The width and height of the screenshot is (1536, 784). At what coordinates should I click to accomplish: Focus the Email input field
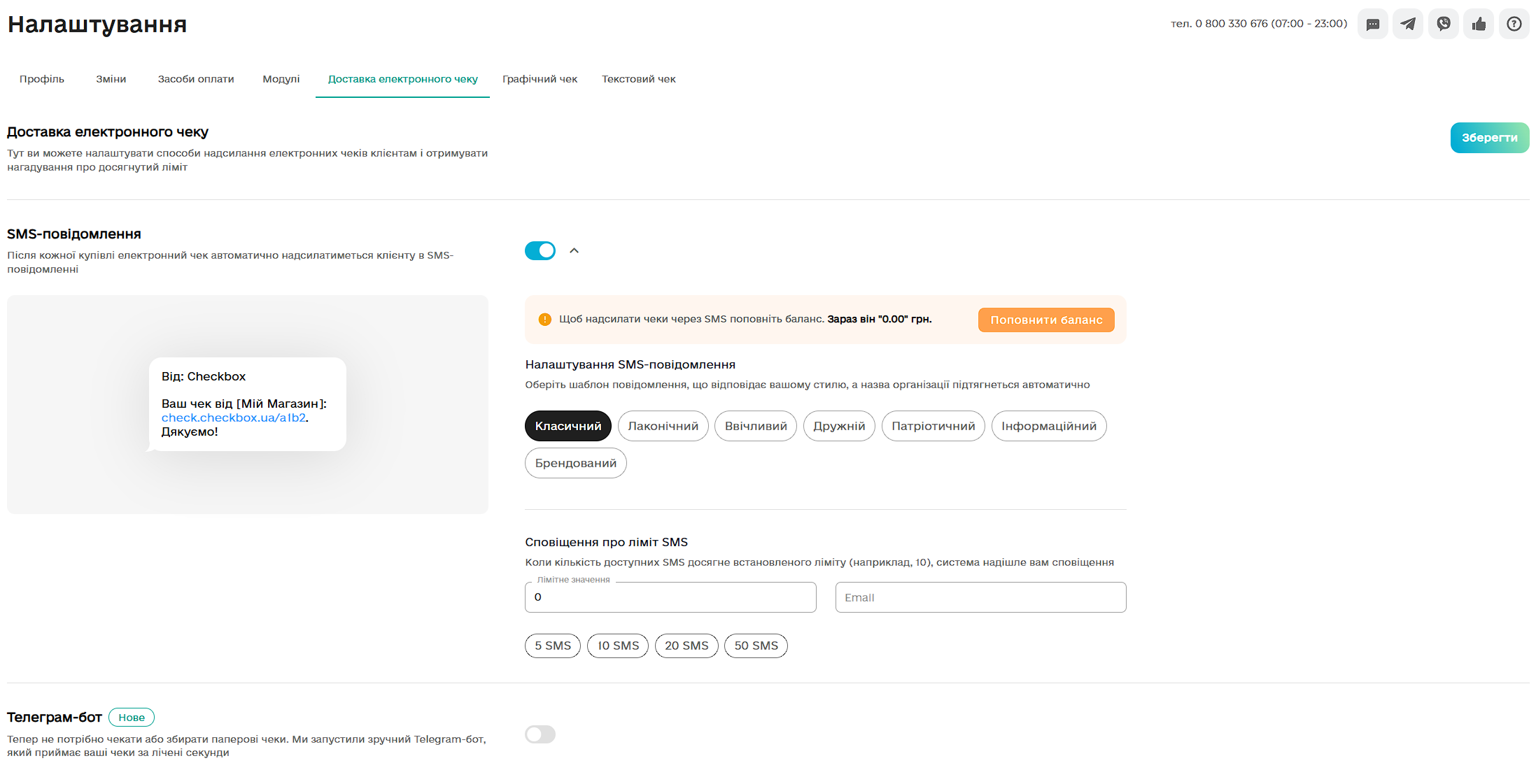coord(980,597)
